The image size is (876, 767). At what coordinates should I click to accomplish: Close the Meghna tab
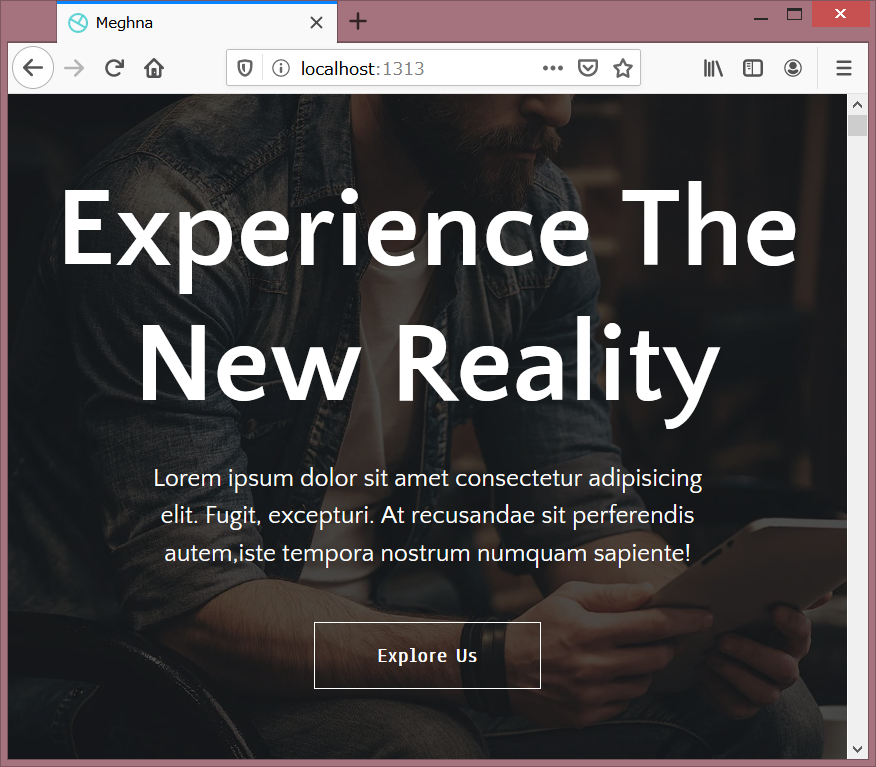tap(316, 22)
